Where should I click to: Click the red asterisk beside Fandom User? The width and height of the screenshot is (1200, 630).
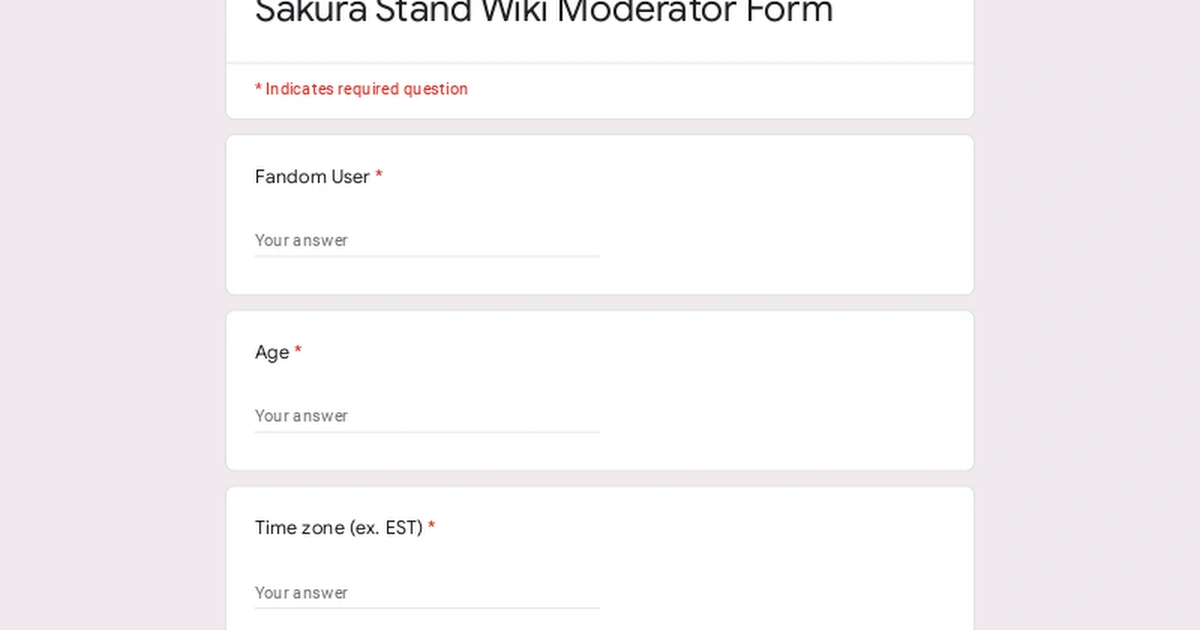(379, 177)
